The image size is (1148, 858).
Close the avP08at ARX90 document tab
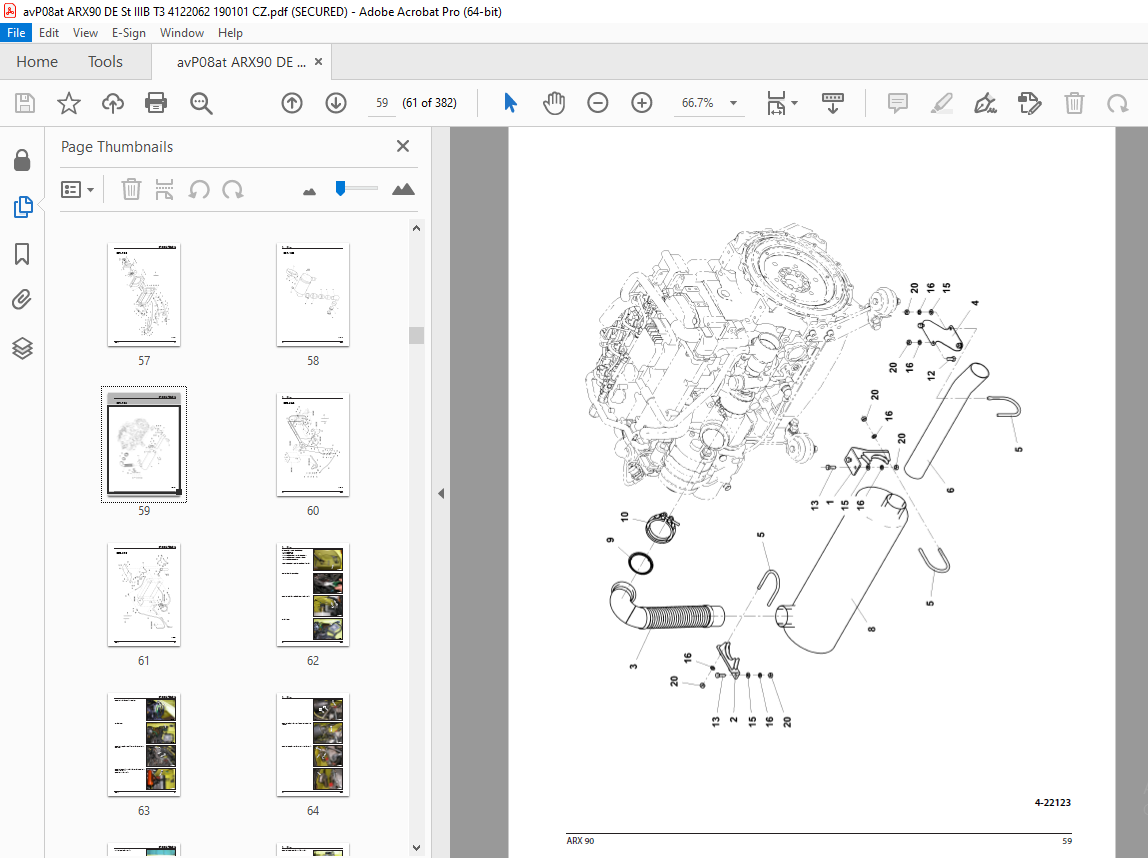coord(318,61)
